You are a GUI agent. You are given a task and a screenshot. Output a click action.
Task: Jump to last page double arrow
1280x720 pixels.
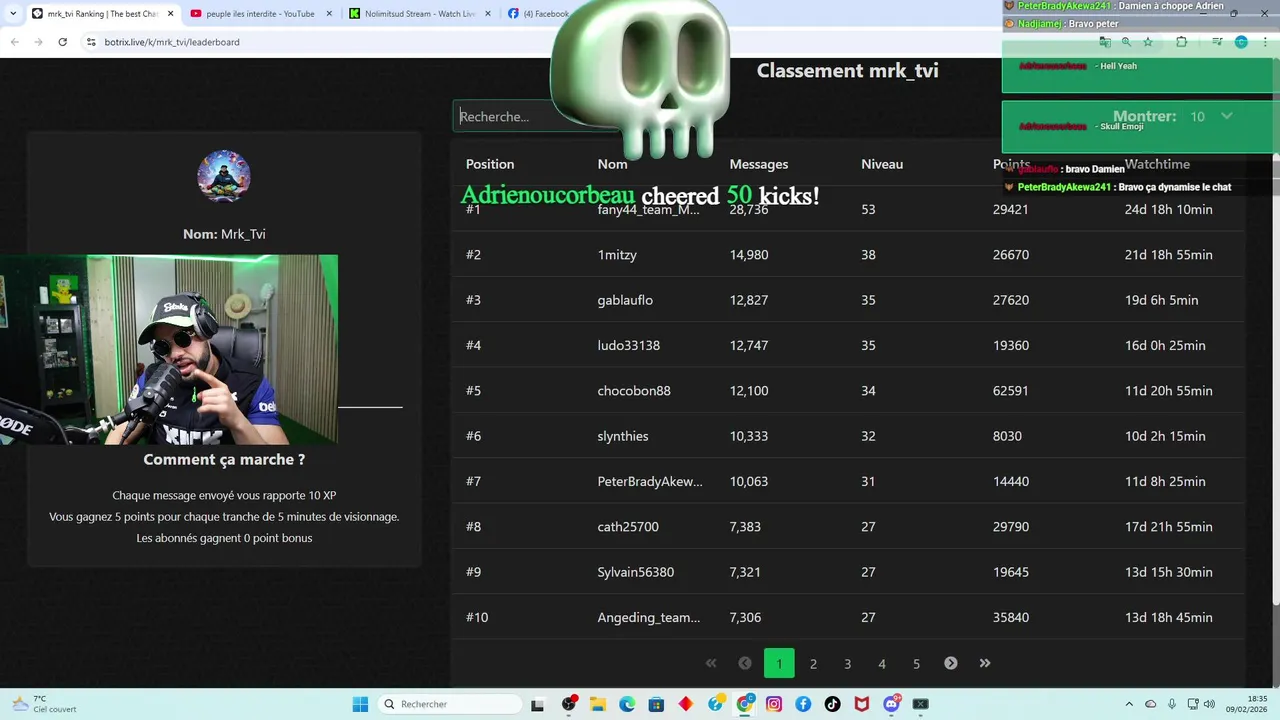pos(985,663)
